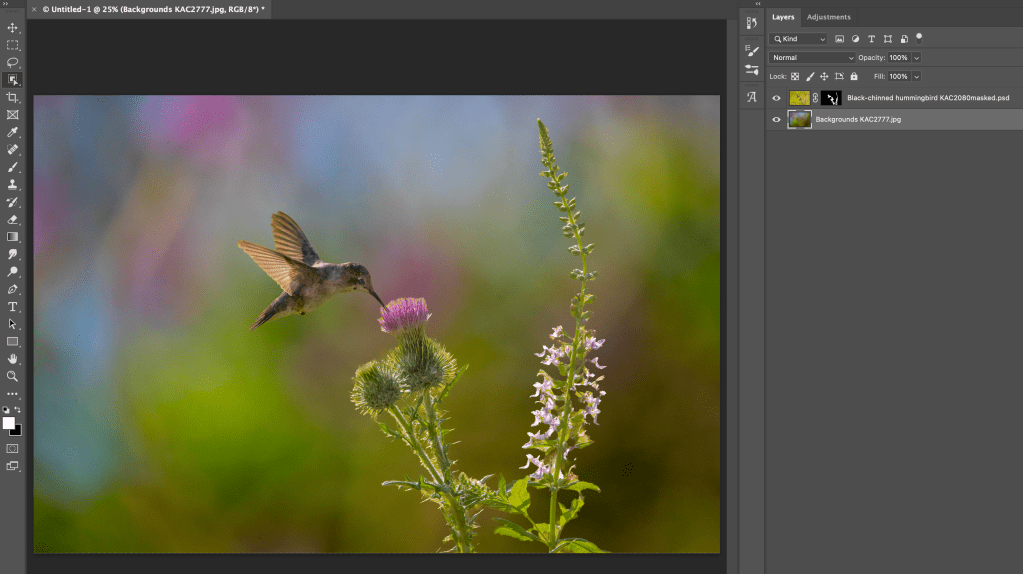Toggle the layer filtering switch
1023x574 pixels.
point(919,37)
